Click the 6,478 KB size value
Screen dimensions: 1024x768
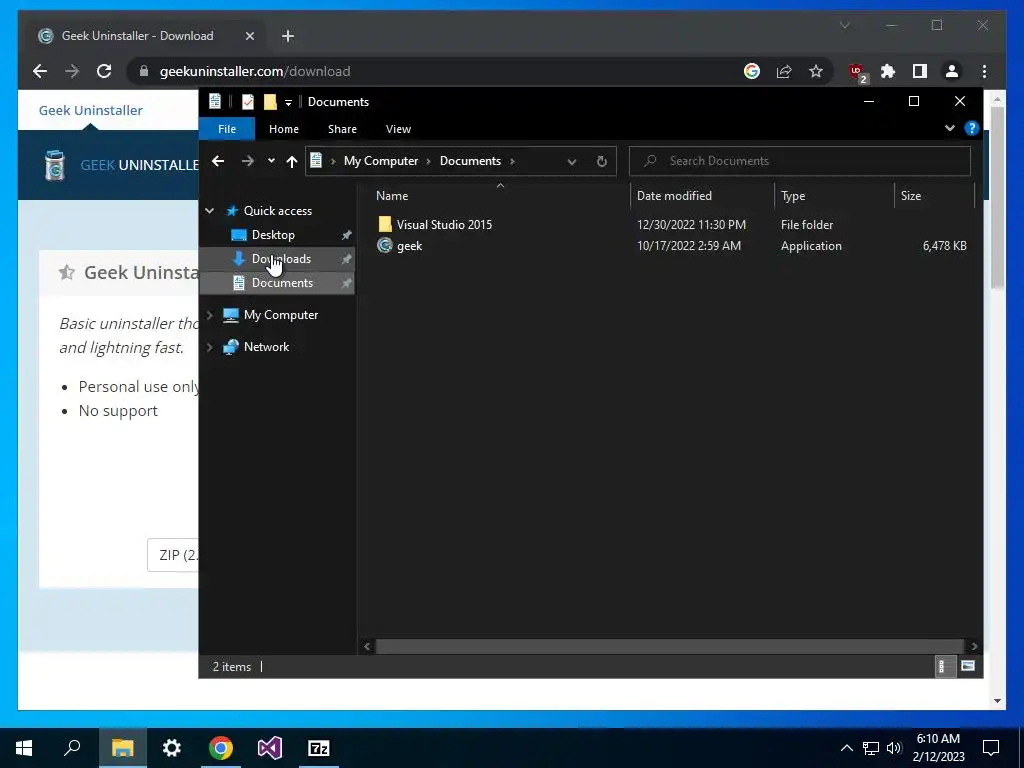click(x=944, y=246)
